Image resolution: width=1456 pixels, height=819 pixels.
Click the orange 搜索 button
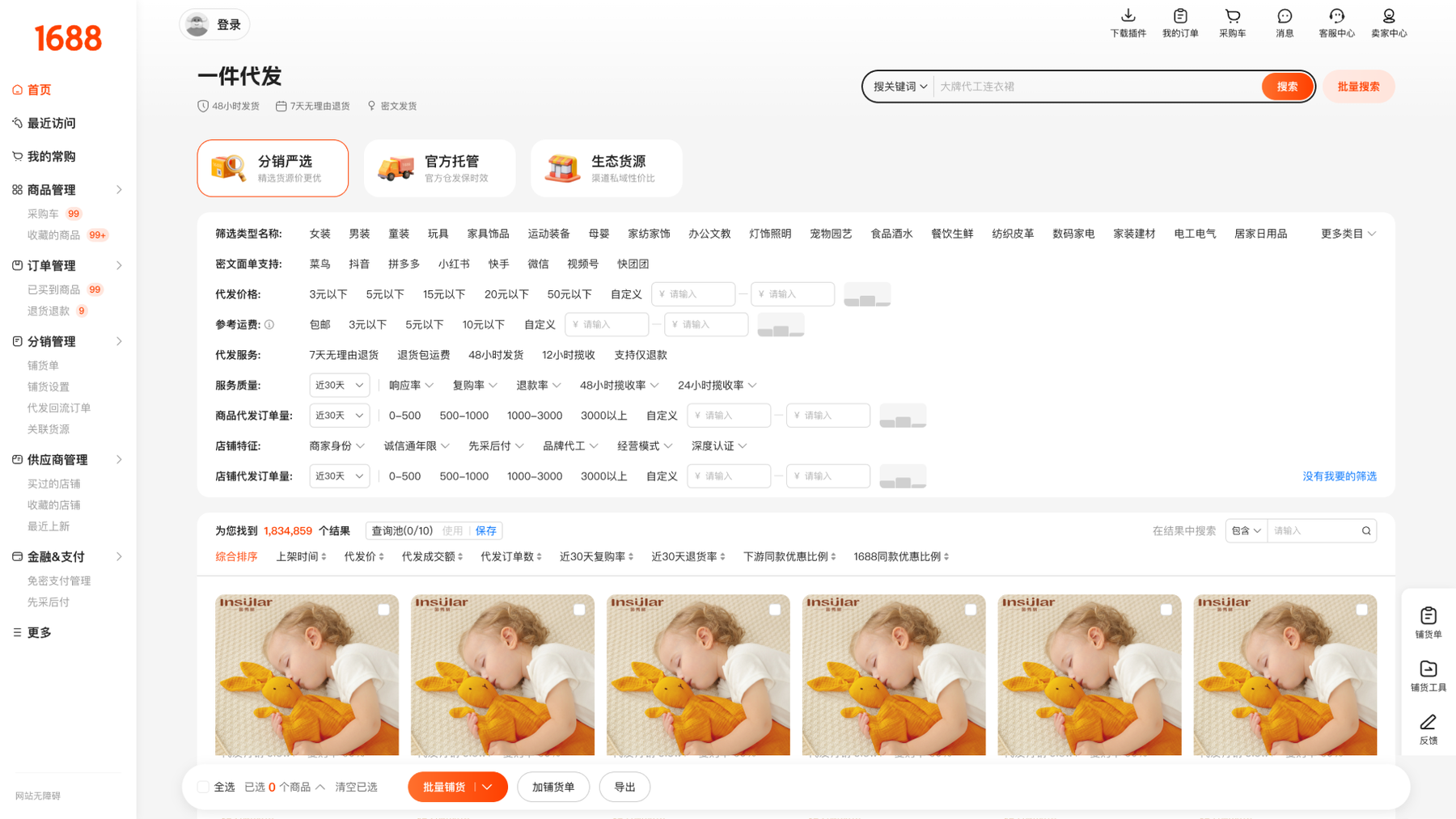point(1287,87)
